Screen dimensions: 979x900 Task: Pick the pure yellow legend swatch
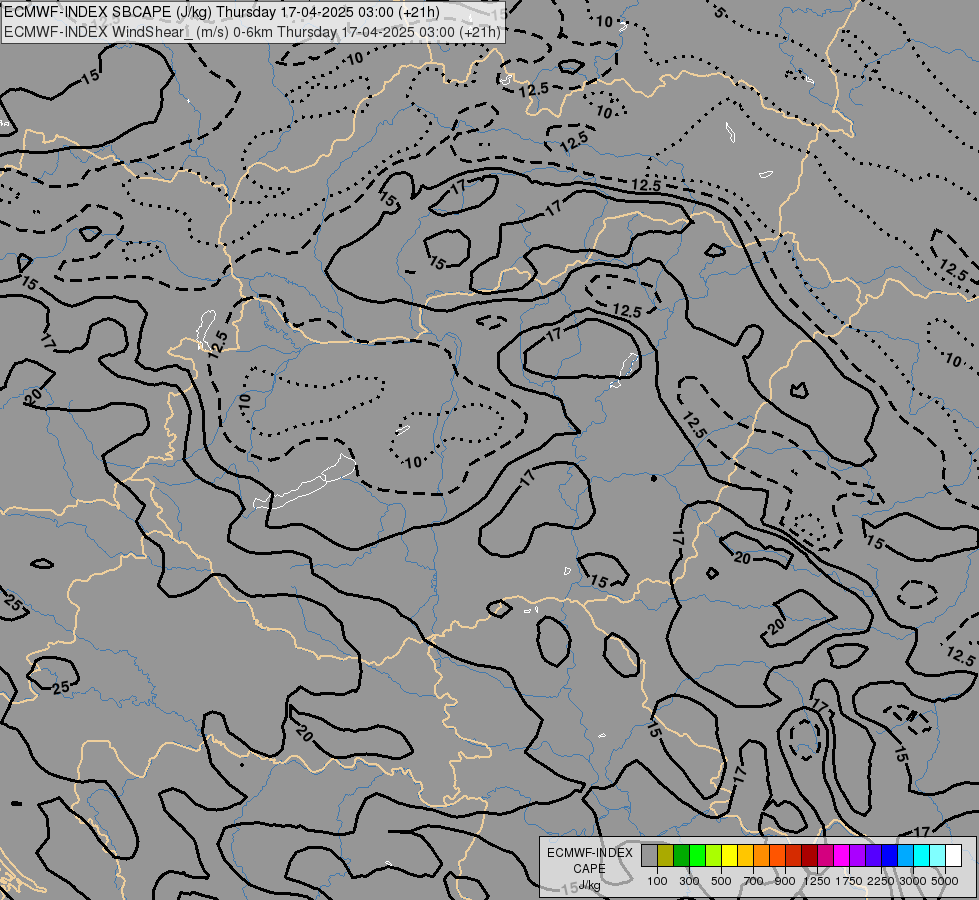point(729,855)
